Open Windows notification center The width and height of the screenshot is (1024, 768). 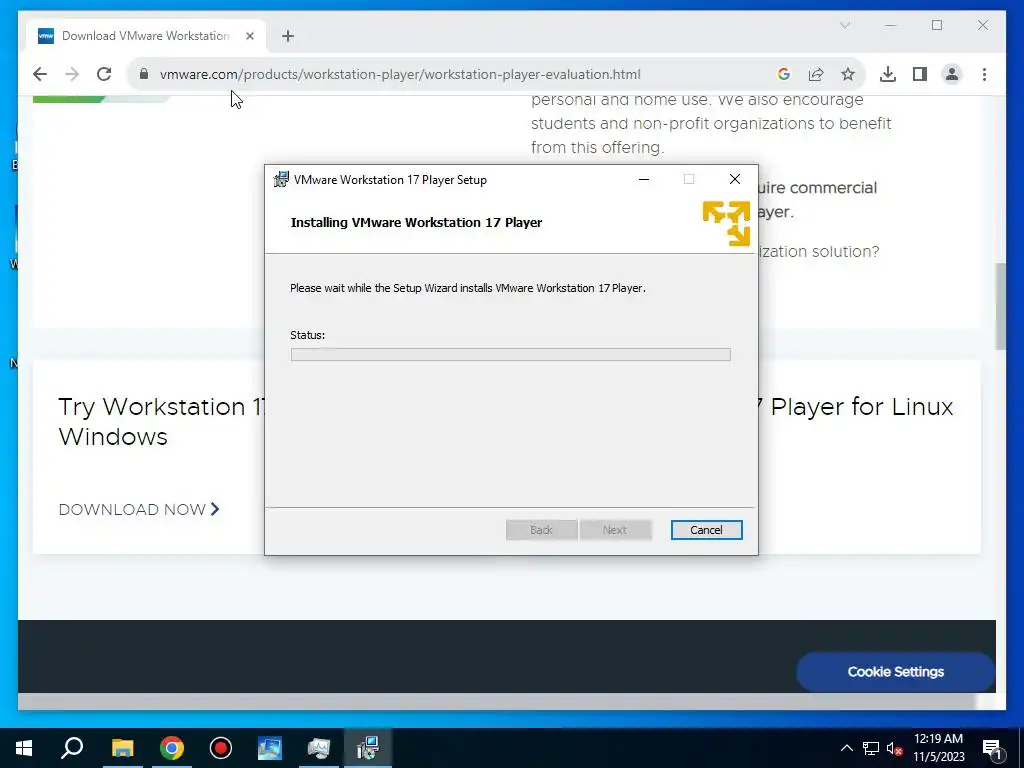[x=992, y=748]
